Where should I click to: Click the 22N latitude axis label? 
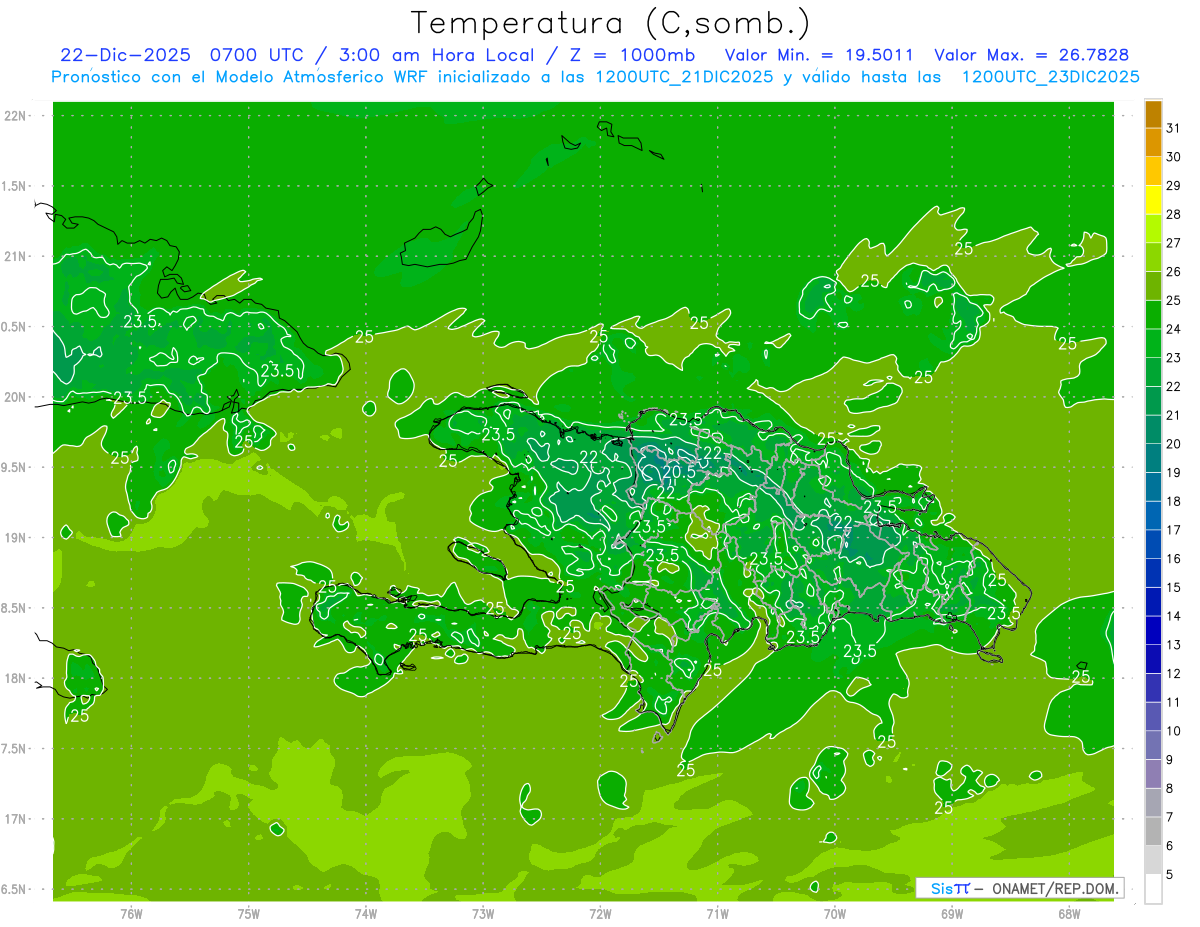tap(15, 116)
